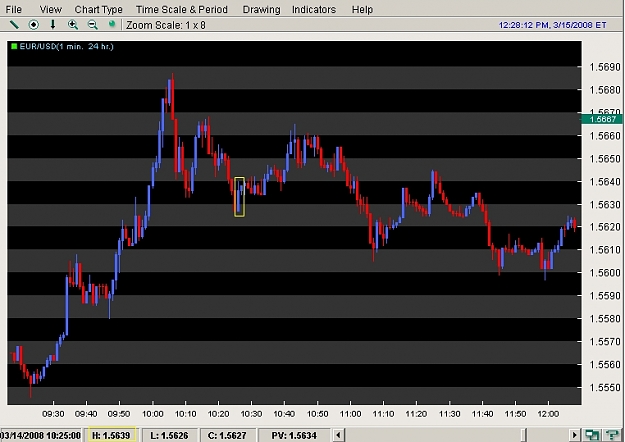Click the 1.5640 price axis label
The height and width of the screenshot is (442, 625).
click(x=605, y=182)
